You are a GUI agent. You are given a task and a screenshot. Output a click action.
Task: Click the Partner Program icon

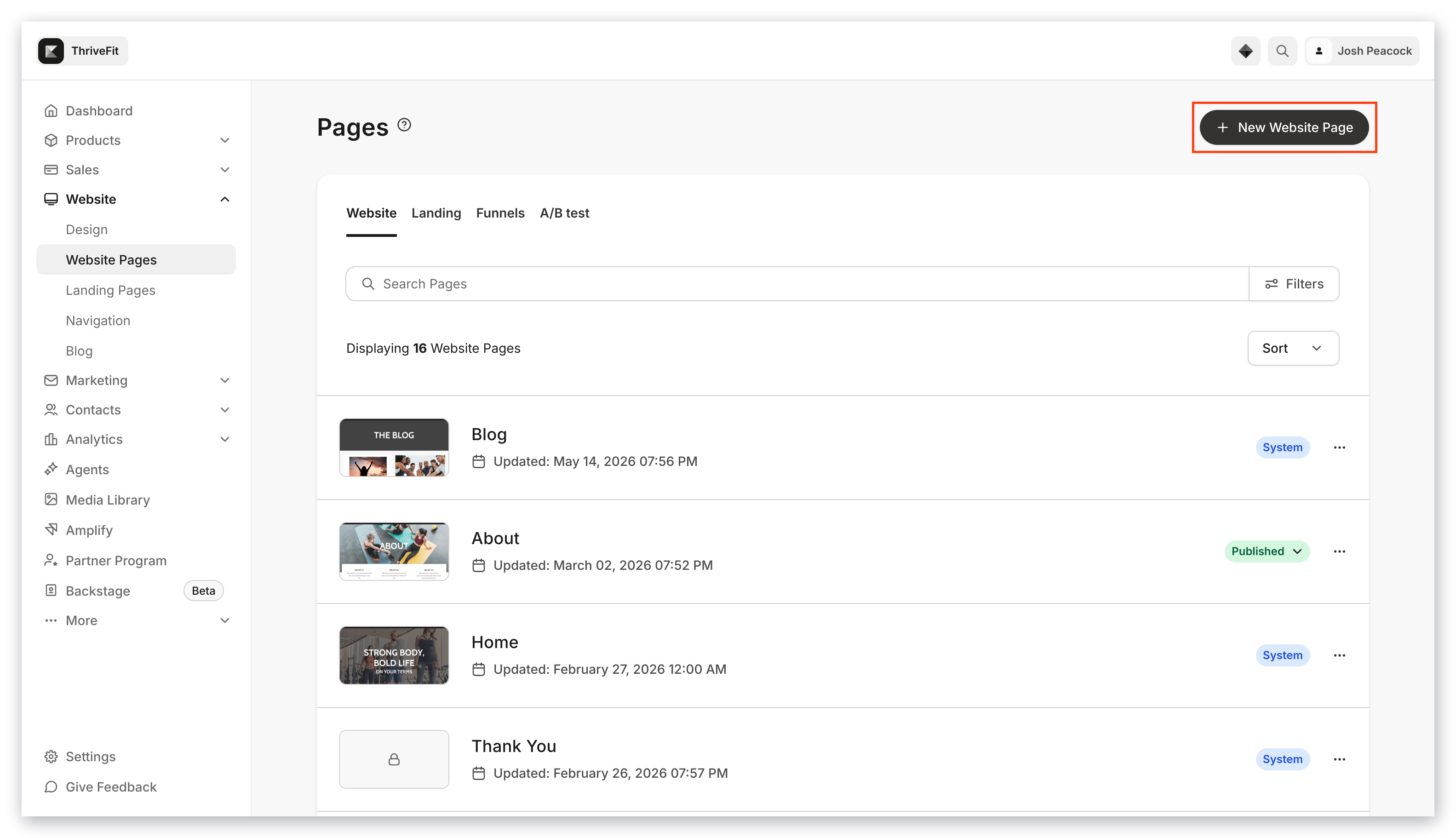point(51,560)
